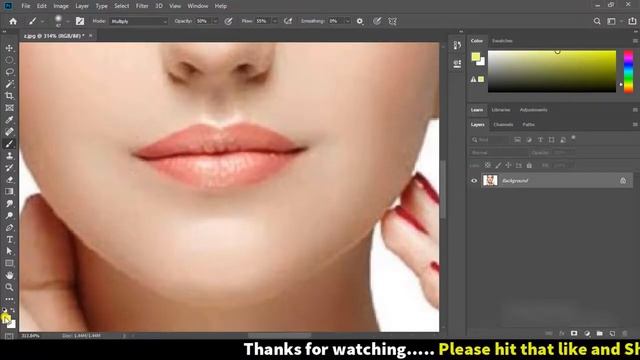Open the Image menu
This screenshot has height=360, width=640.
pyautogui.click(x=61, y=6)
